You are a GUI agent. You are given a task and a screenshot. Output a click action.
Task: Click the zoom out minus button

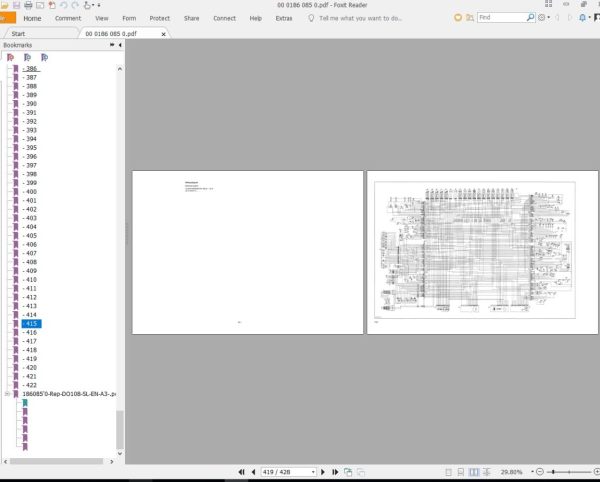click(540, 472)
